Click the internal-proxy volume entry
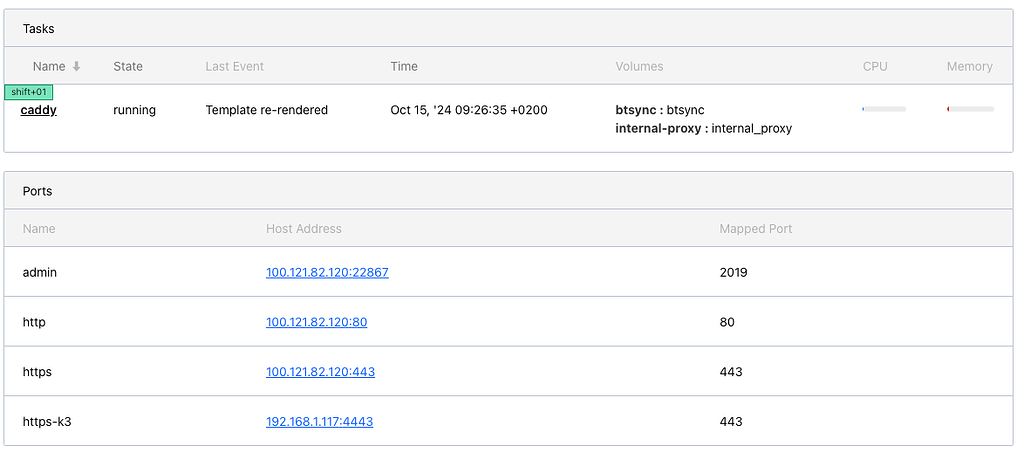This screenshot has height=453, width=1024. coord(703,128)
